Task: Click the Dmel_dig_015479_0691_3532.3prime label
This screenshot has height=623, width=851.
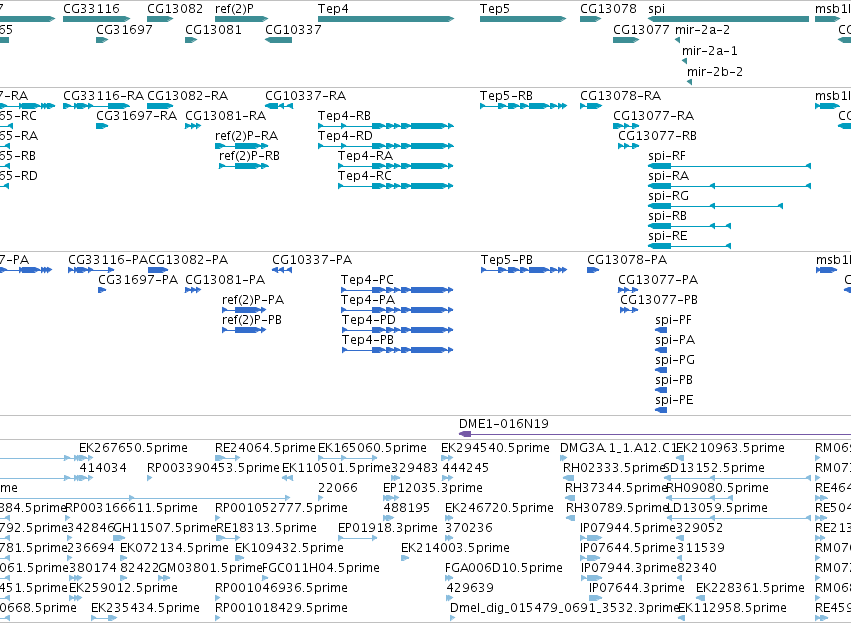Action: (x=564, y=607)
